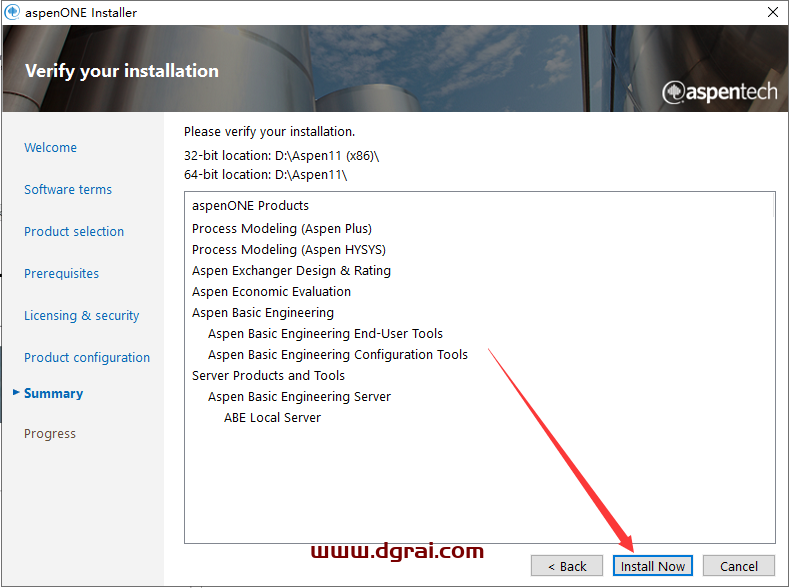Open the Licensing & security step

82,315
